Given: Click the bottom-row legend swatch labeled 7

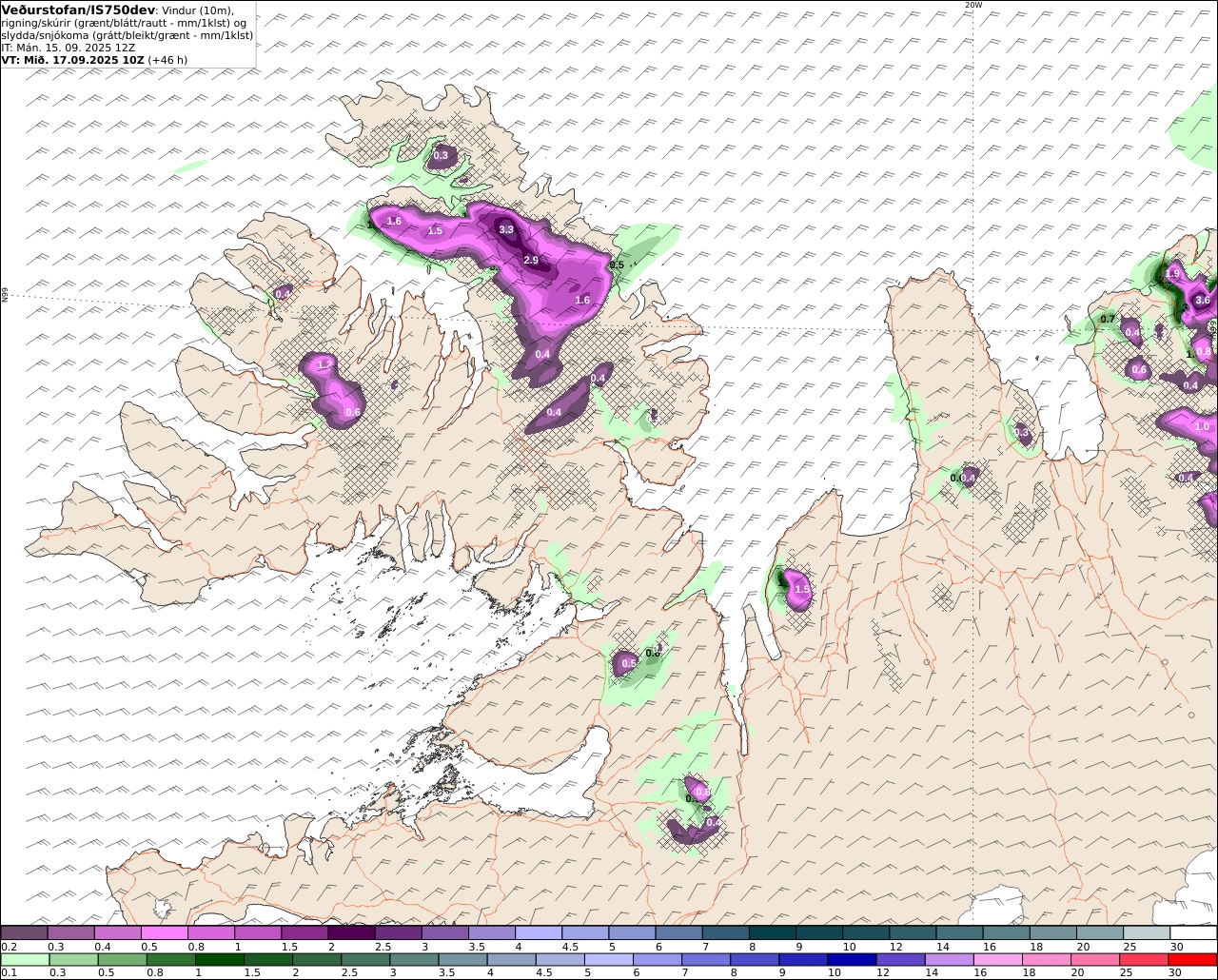Looking at the screenshot, I should [x=706, y=959].
